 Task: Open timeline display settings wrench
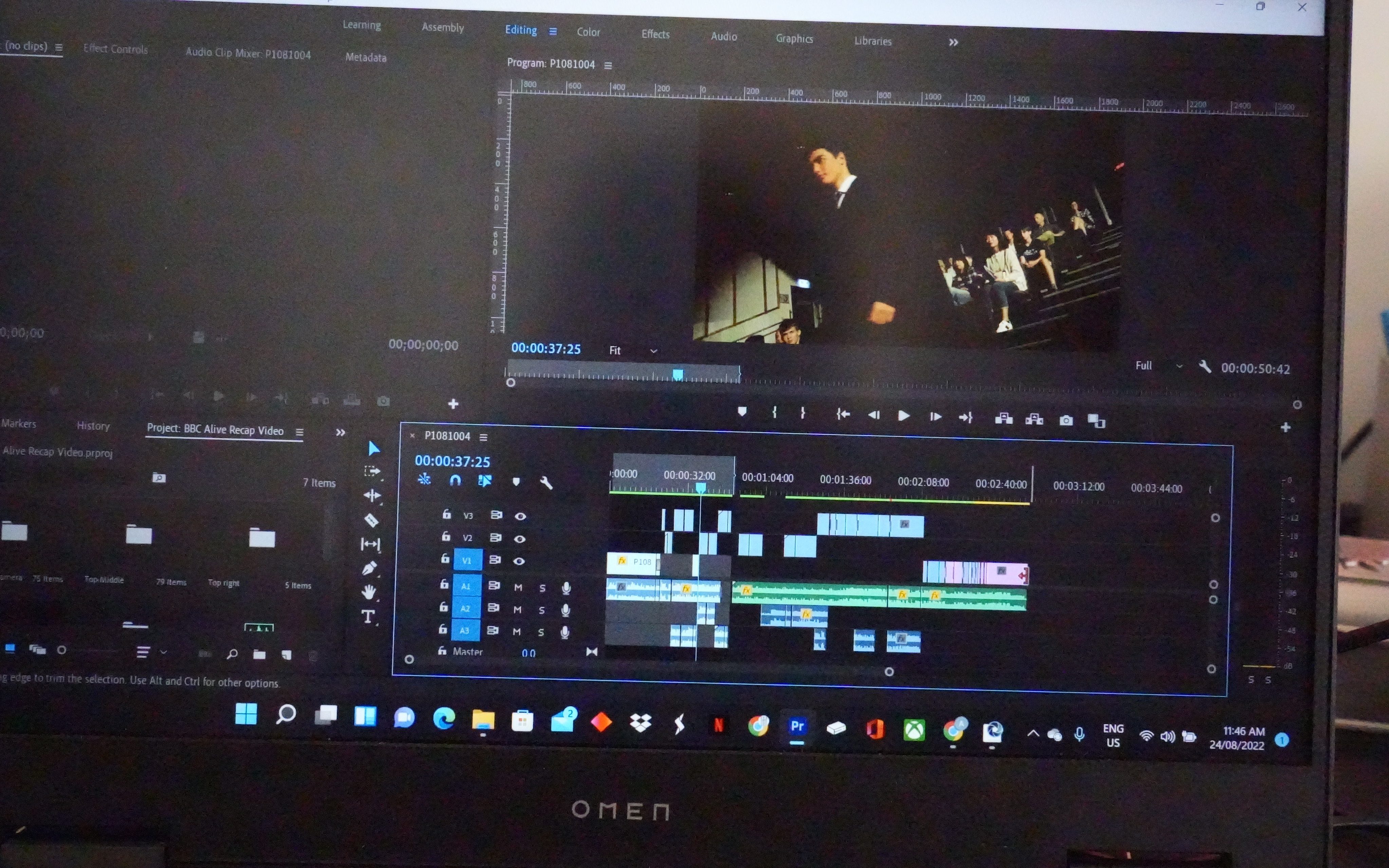[x=546, y=483]
